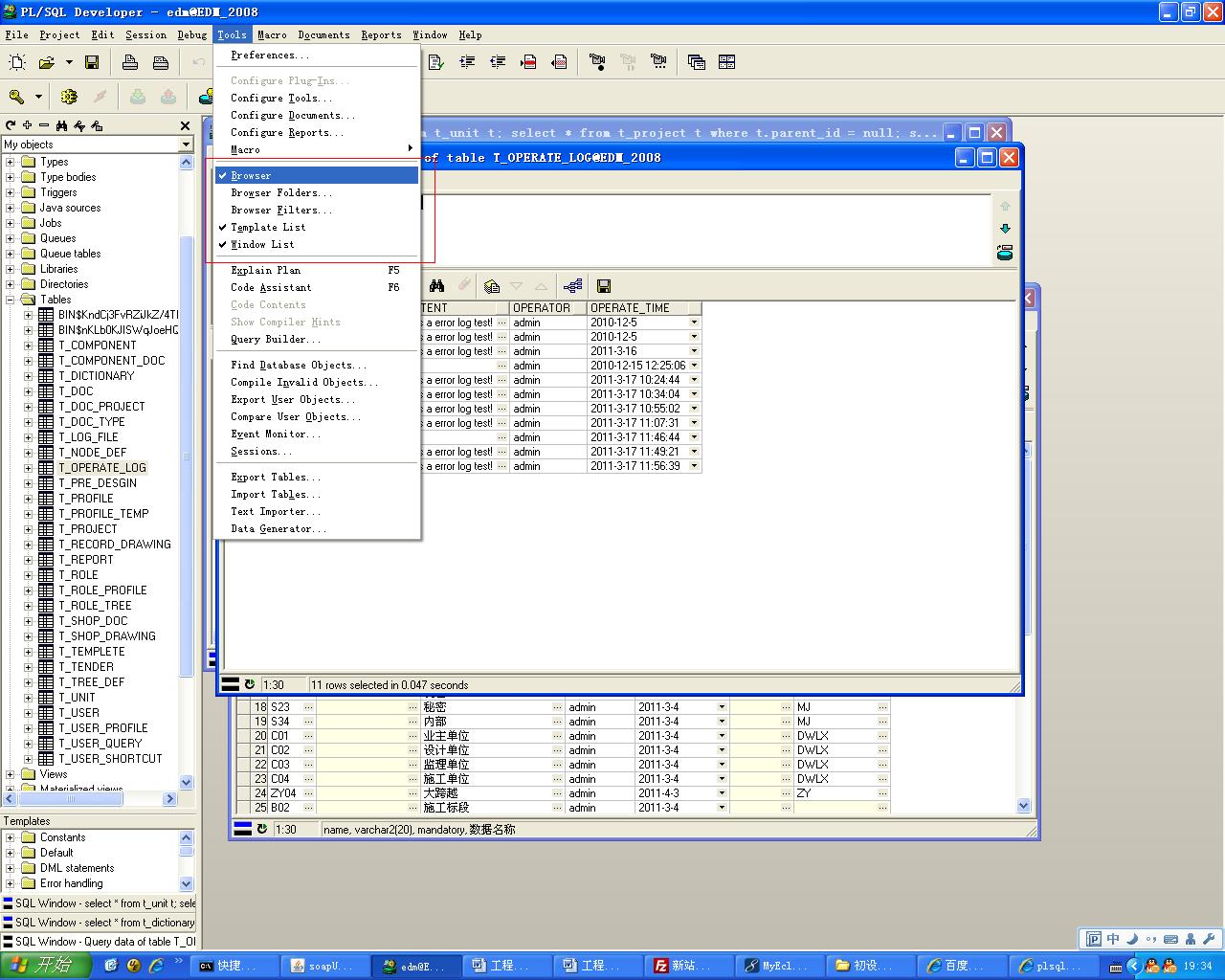Open the Reports menu
The width and height of the screenshot is (1225, 980).
click(x=381, y=34)
